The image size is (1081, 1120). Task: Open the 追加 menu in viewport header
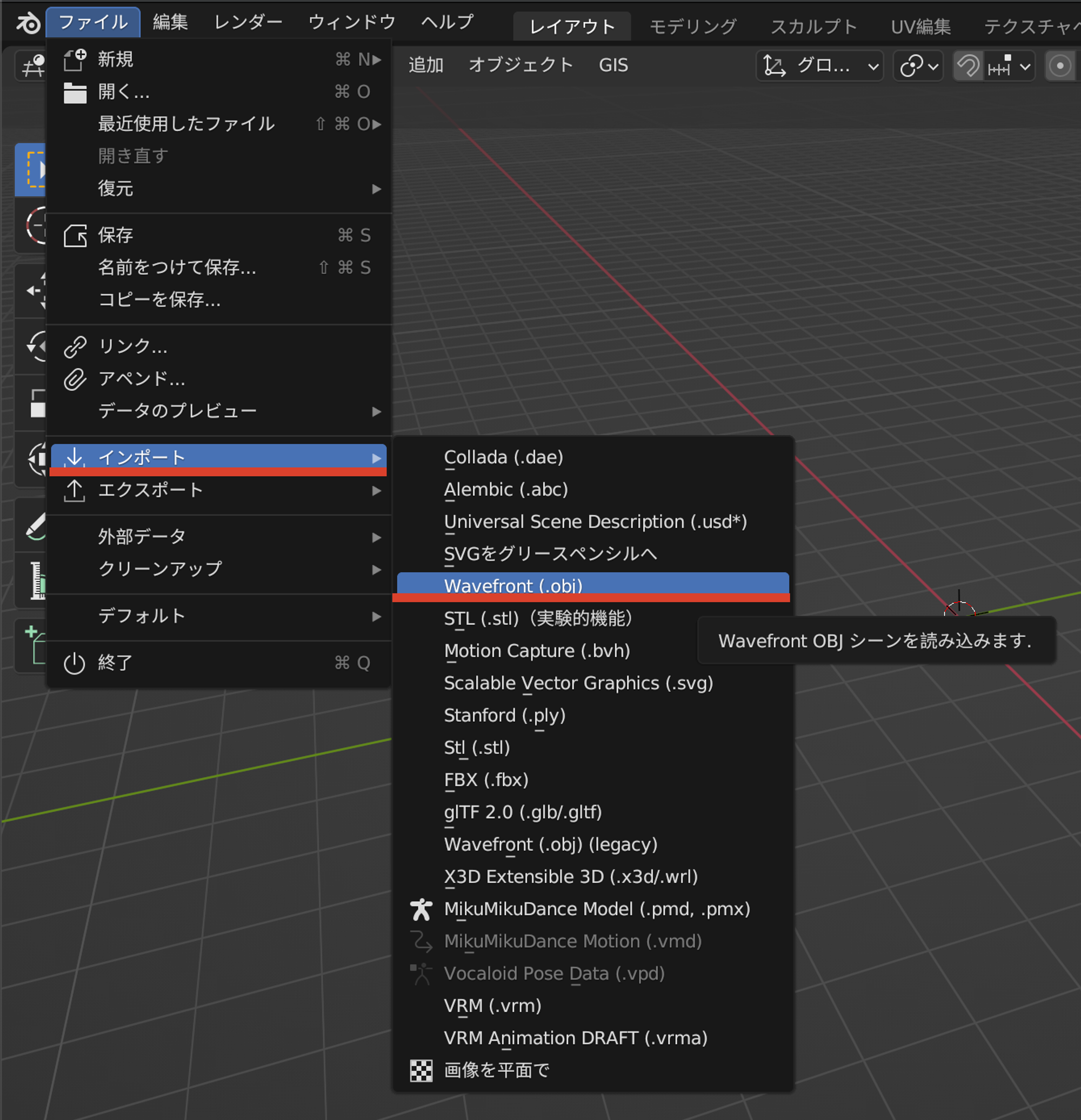click(426, 65)
